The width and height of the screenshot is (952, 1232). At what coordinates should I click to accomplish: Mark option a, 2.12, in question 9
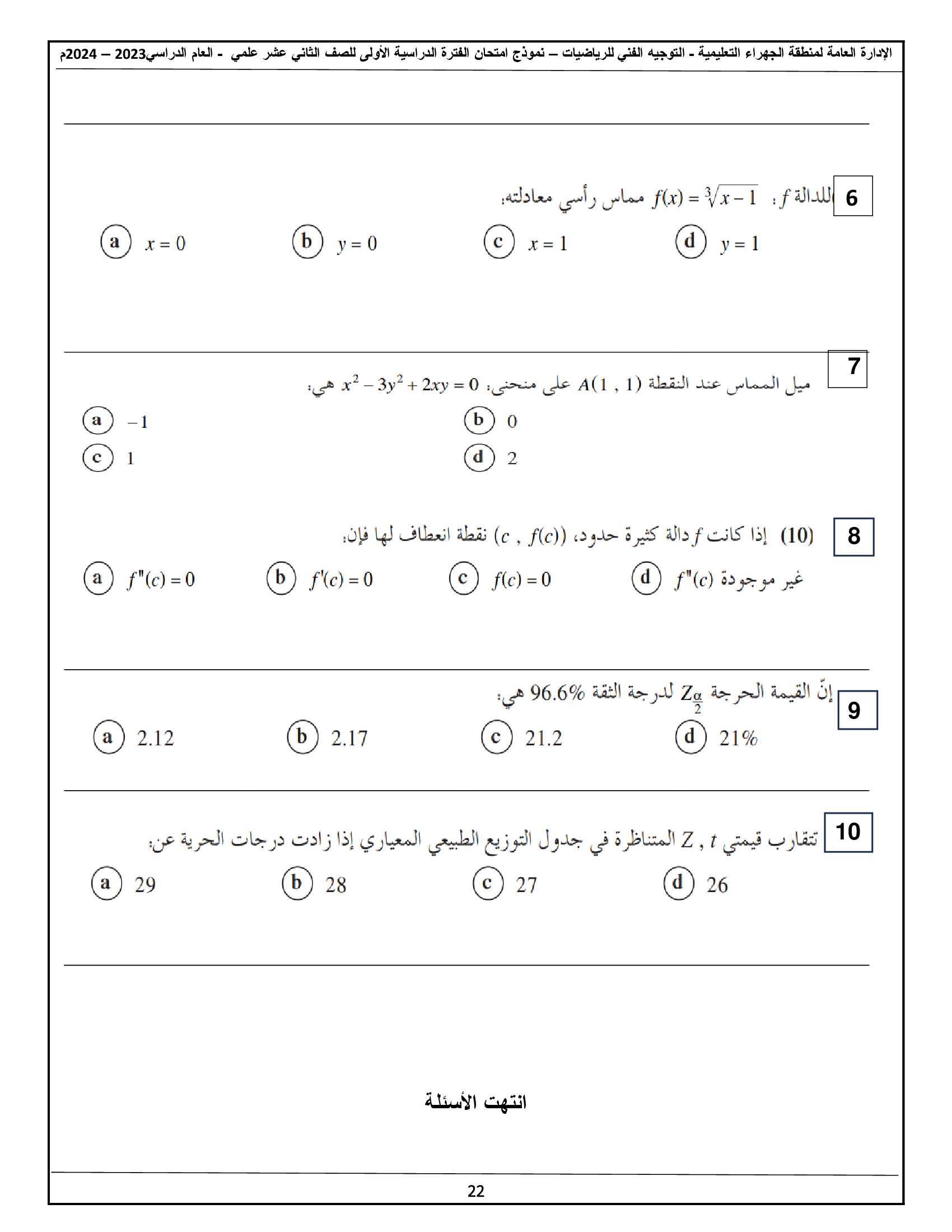pyautogui.click(x=108, y=737)
